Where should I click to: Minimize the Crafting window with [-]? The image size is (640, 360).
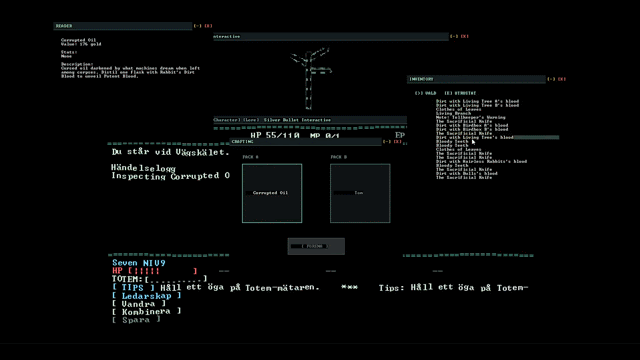pos(387,142)
